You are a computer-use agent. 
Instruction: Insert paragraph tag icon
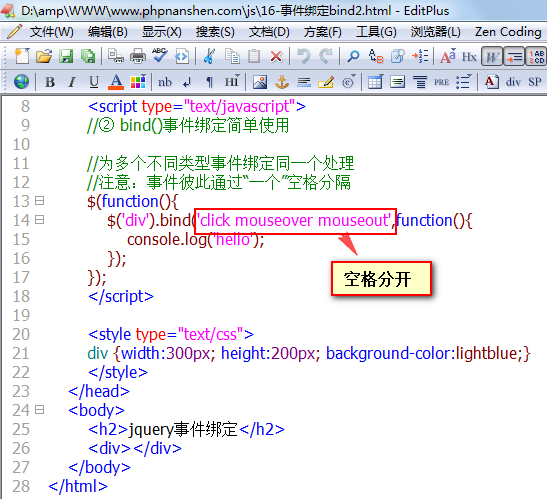[209, 83]
